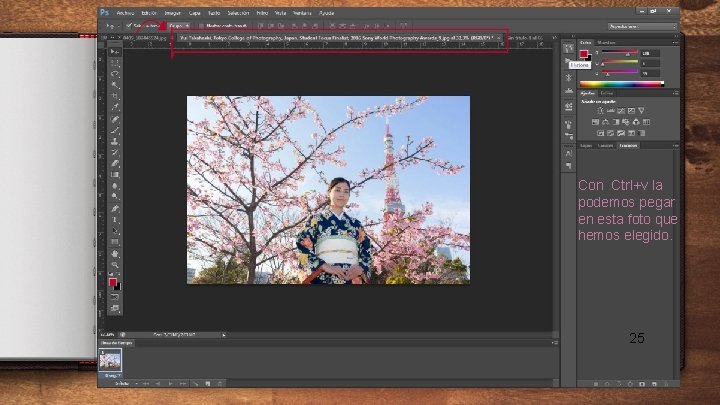Screen dimensions: 720x405
Task: Select the Hand tool
Action: 114,254
